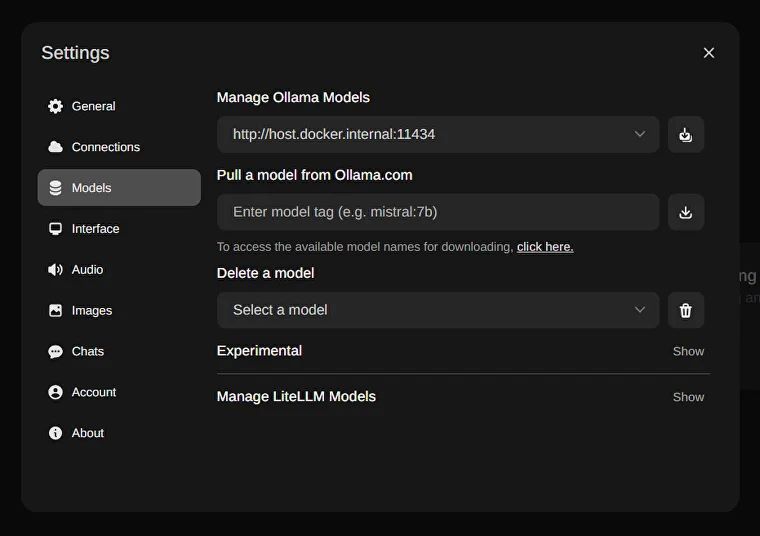Click the Manage LiteLLM Models heading

(296, 397)
